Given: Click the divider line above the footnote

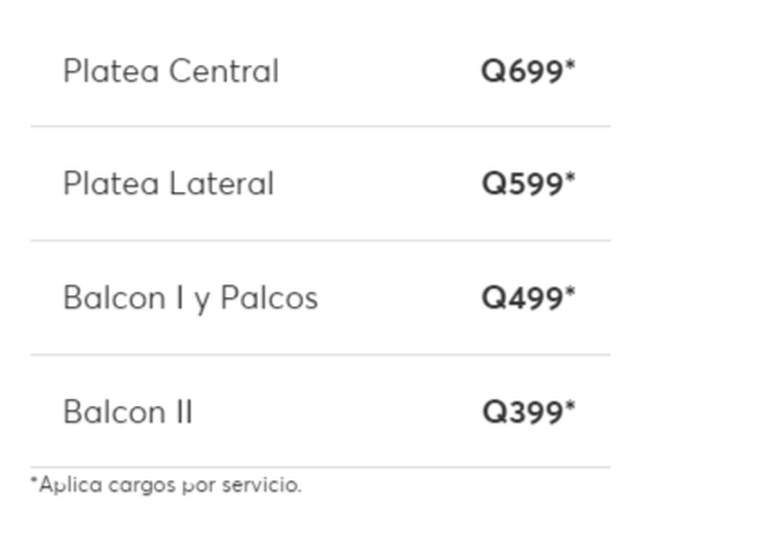Looking at the screenshot, I should point(321,467).
